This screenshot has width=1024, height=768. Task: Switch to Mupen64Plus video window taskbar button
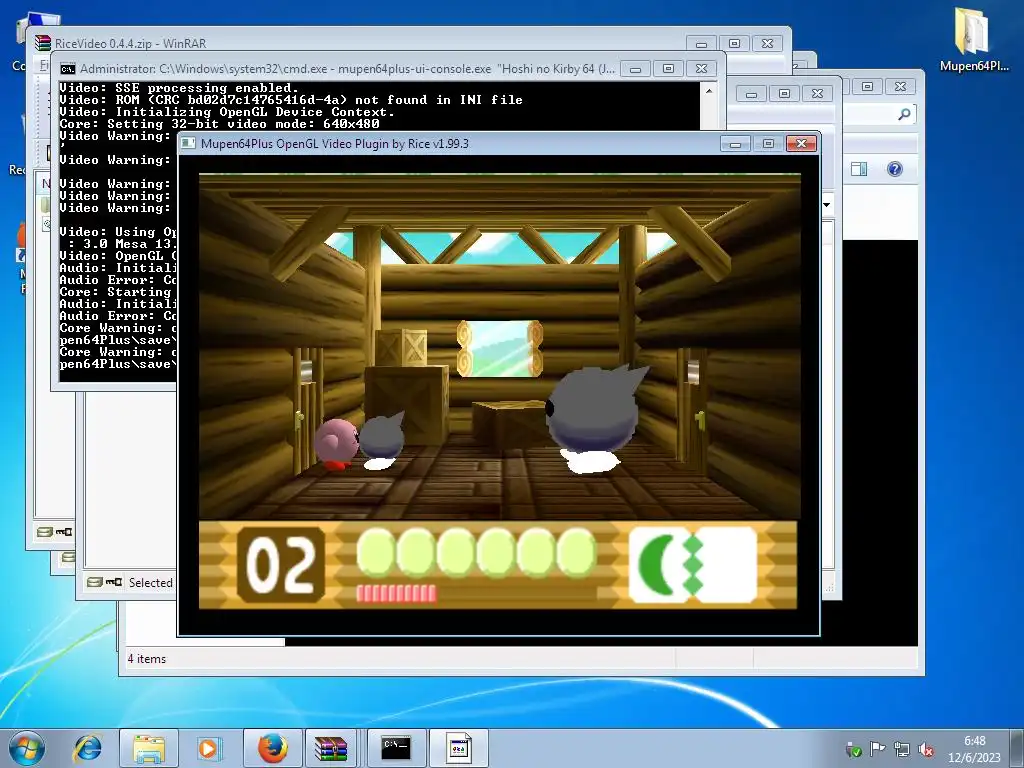(x=458, y=748)
